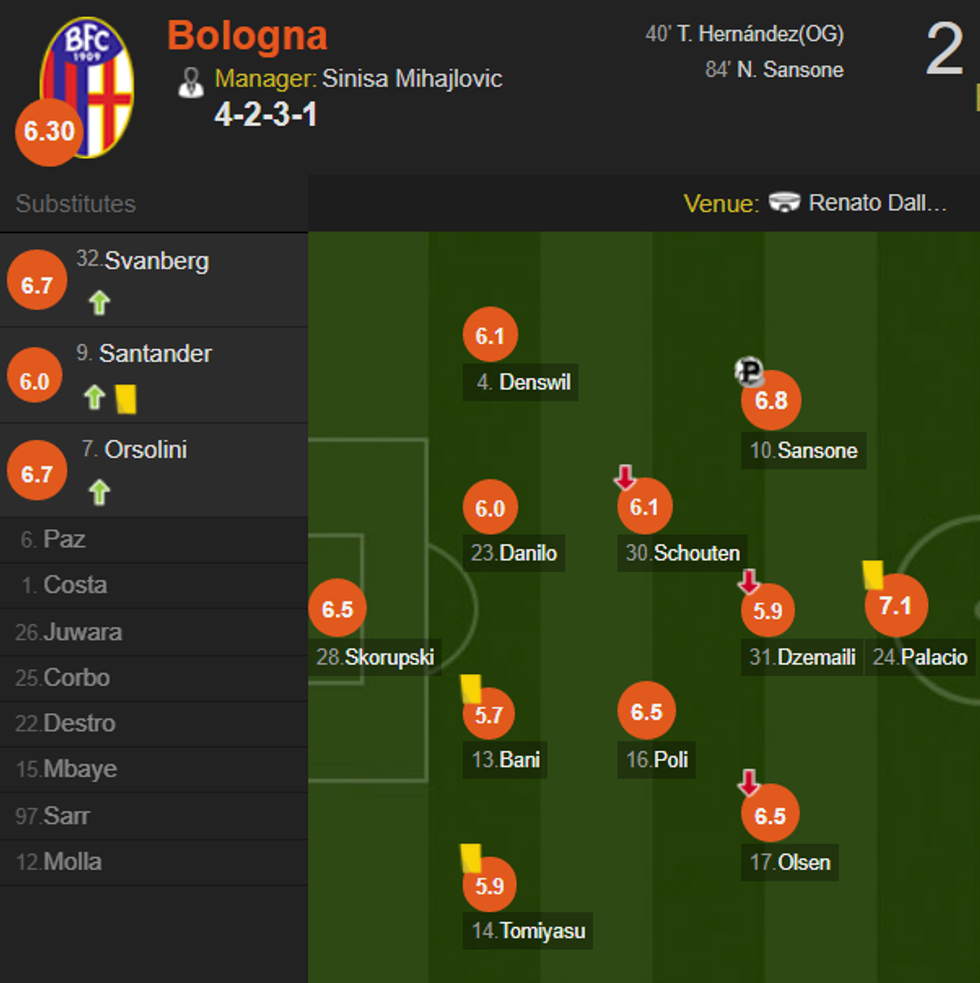Select Bologna team name heading
Viewport: 980px width, 983px height.
[x=247, y=36]
